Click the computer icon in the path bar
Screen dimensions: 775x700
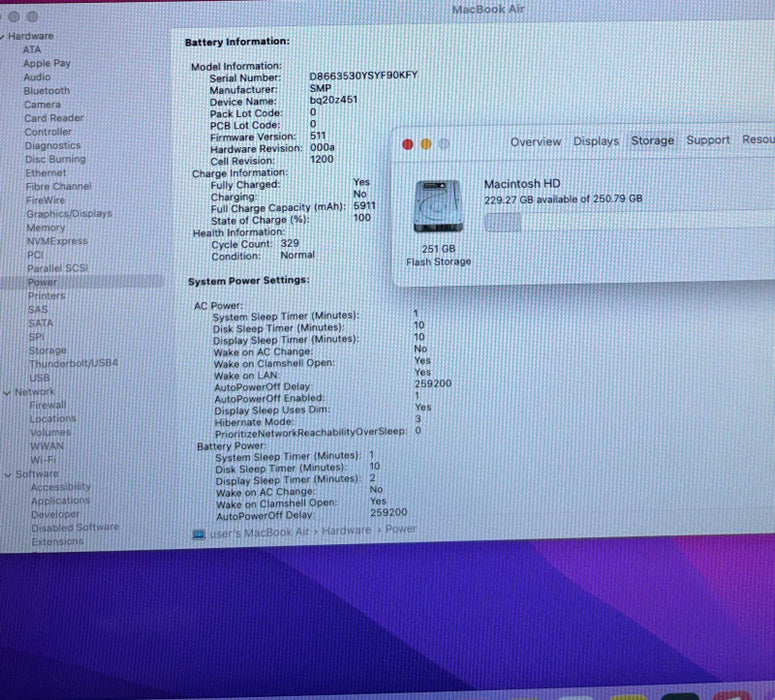pos(199,534)
